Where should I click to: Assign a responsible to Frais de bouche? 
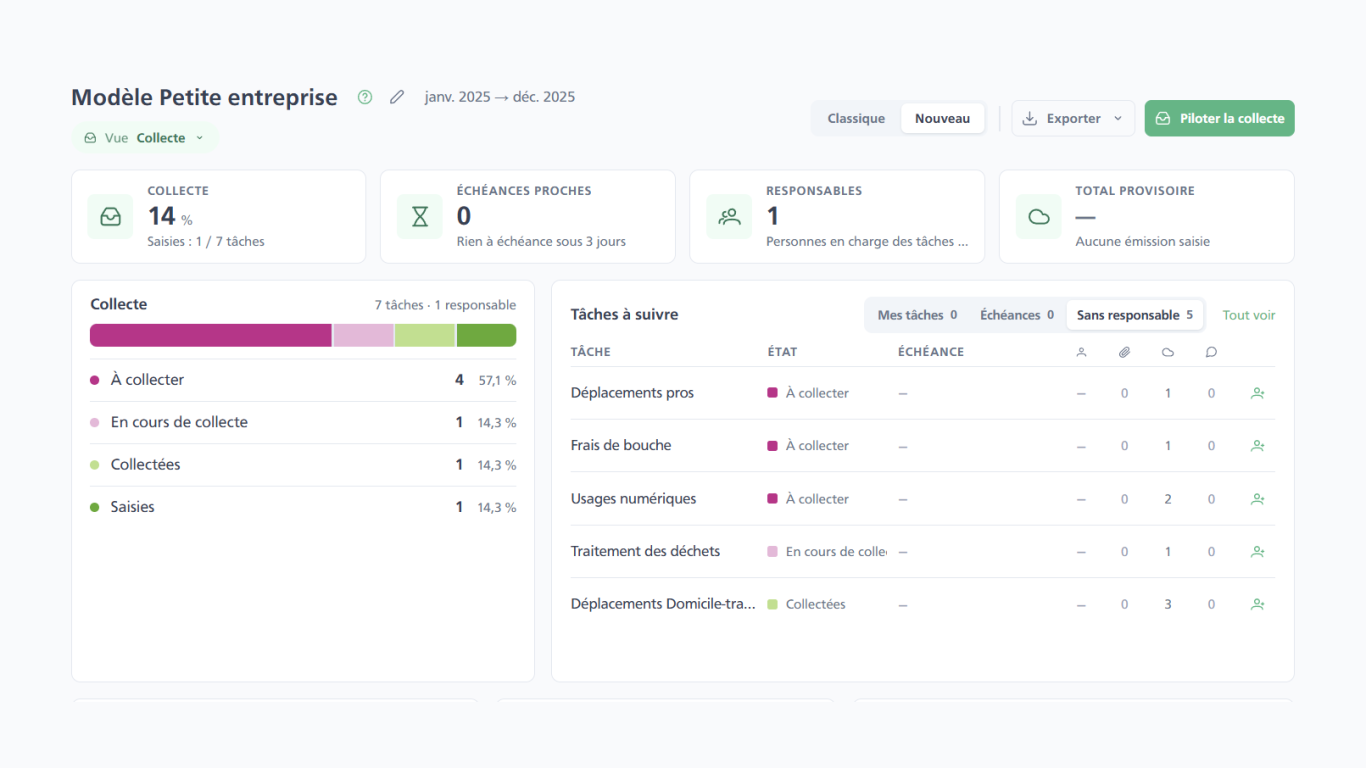(1258, 446)
